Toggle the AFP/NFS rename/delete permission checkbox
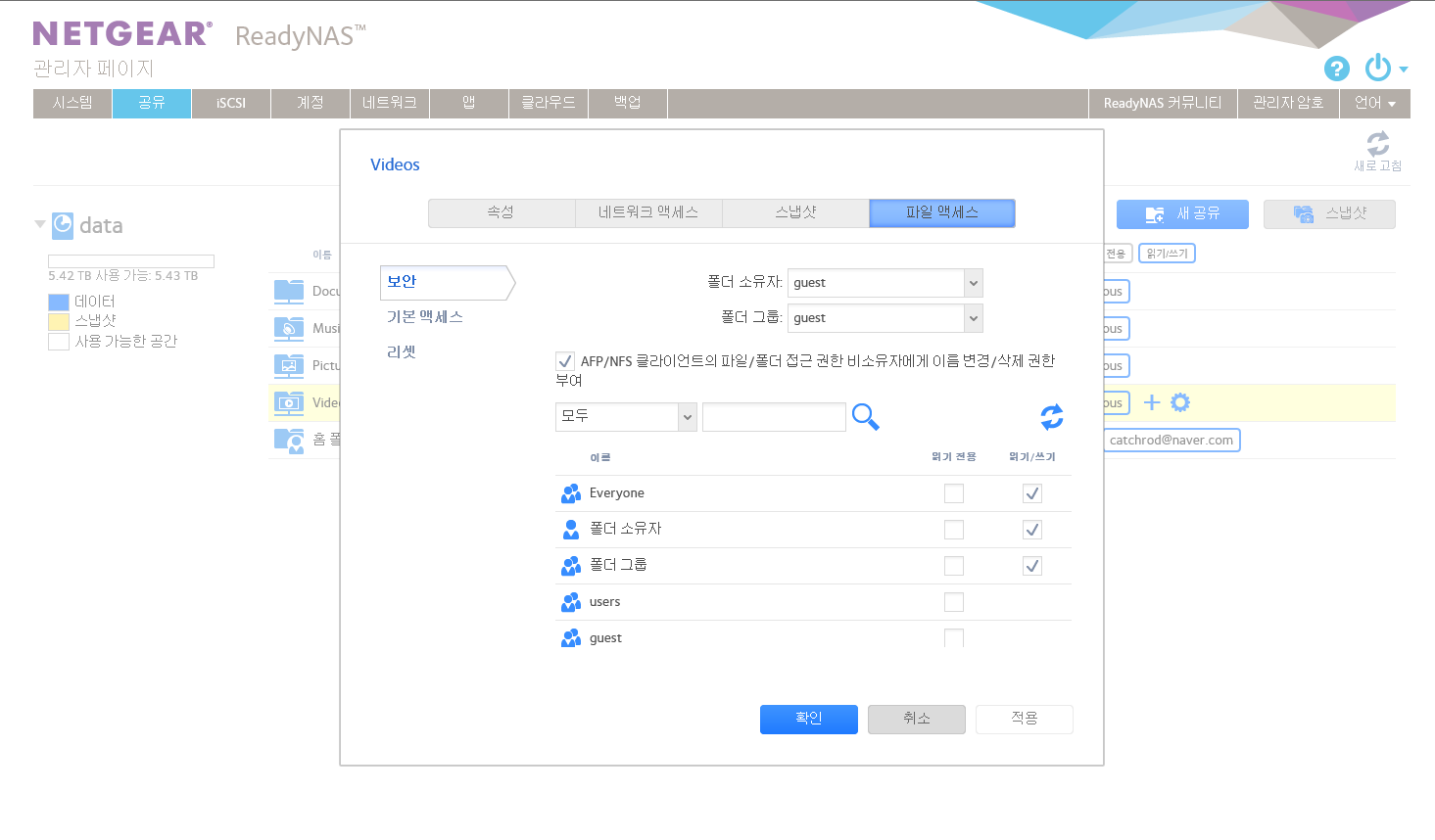 click(565, 361)
